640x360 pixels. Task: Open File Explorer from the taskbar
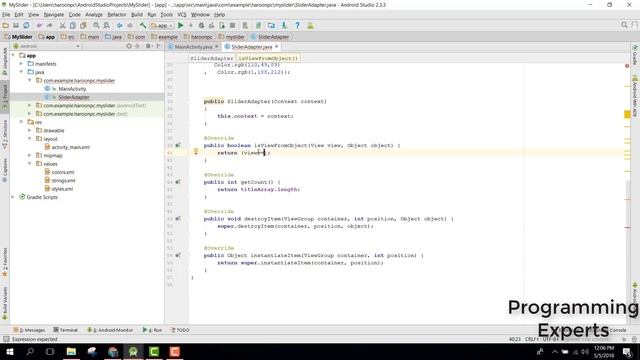[x=71, y=351]
